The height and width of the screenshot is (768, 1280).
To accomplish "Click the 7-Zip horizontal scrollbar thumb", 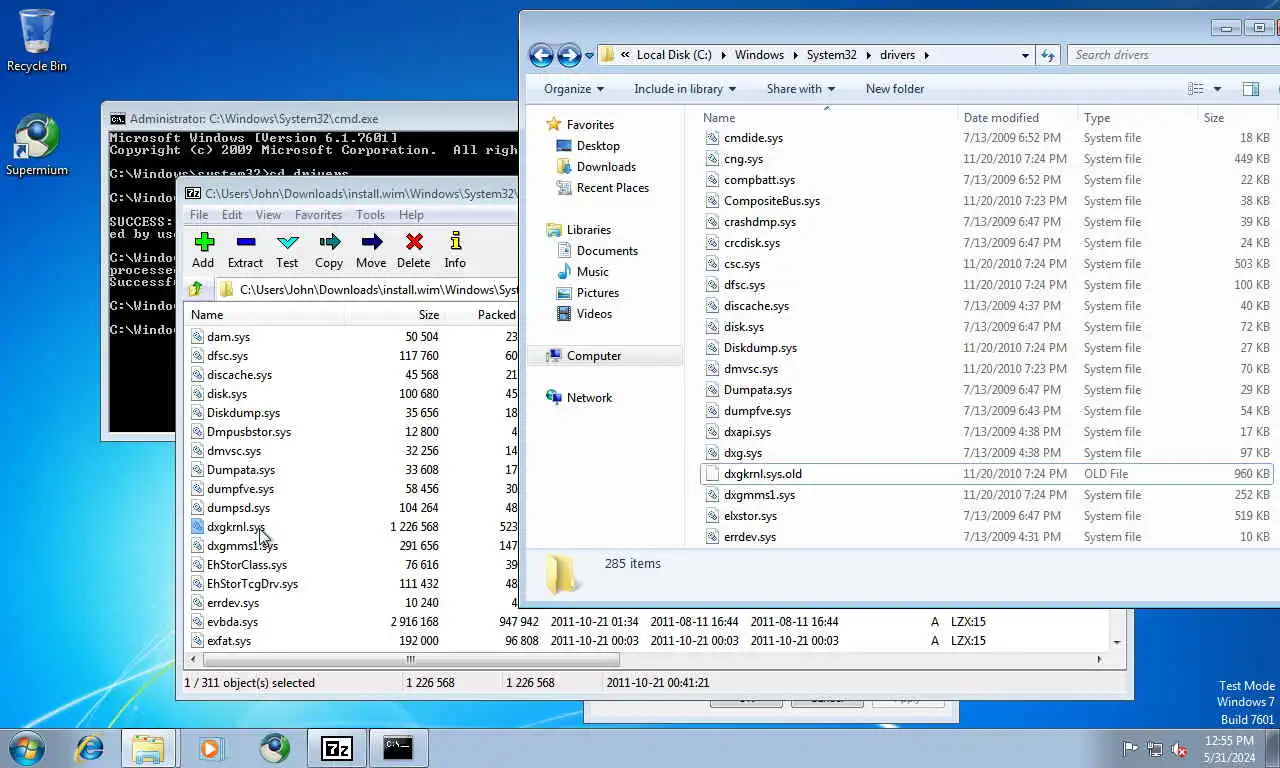I will pos(411,659).
